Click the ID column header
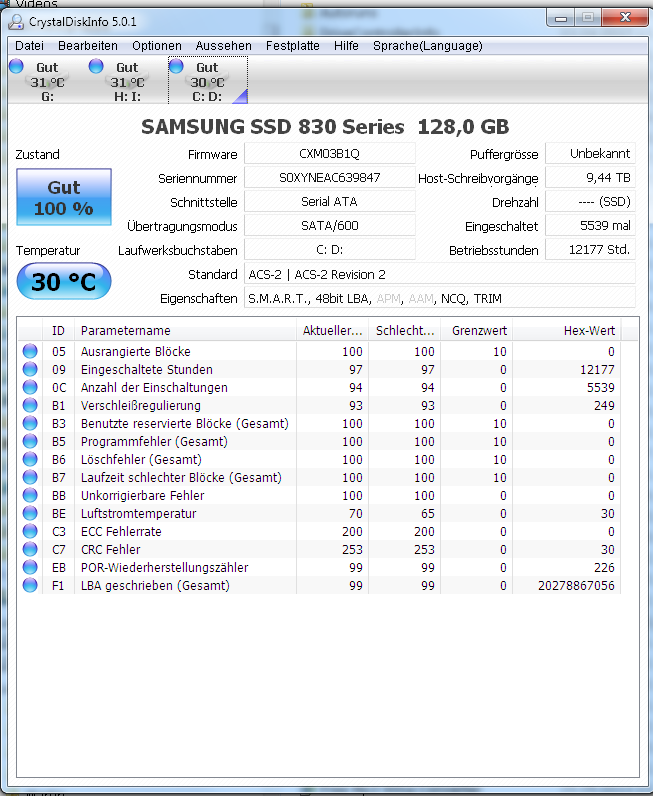 tap(58, 330)
